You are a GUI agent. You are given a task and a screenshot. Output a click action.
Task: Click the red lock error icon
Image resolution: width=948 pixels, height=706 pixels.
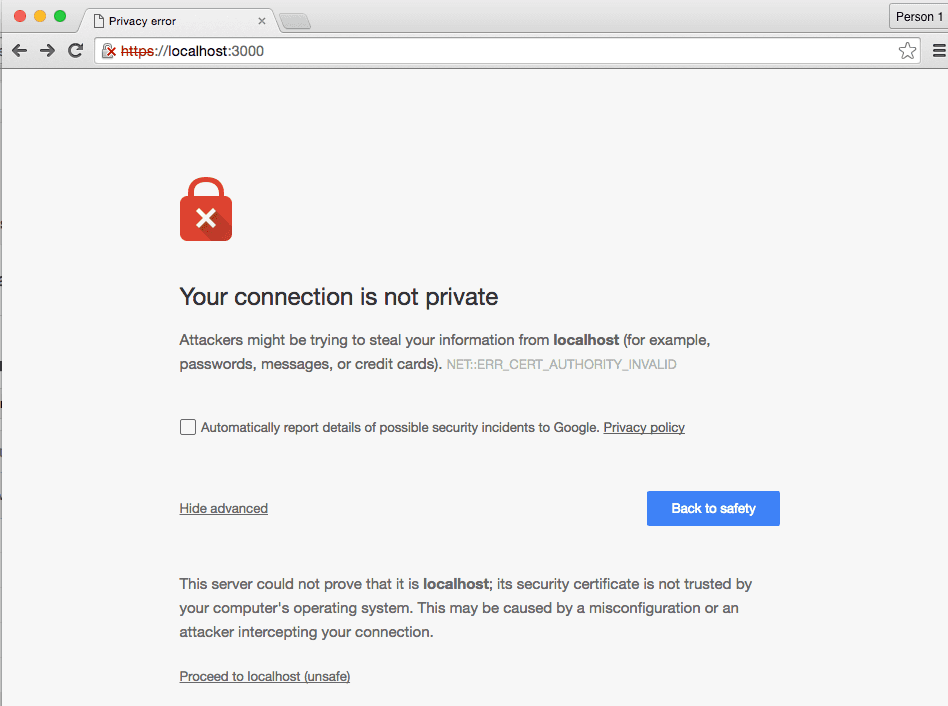[x=206, y=210]
